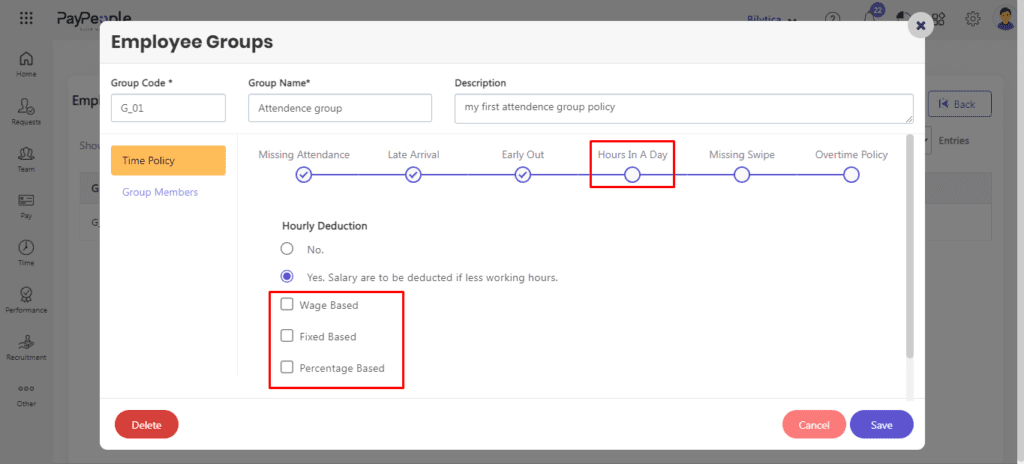Expand the Bilytica company dropdown
1024x464 pixels.
(x=773, y=19)
